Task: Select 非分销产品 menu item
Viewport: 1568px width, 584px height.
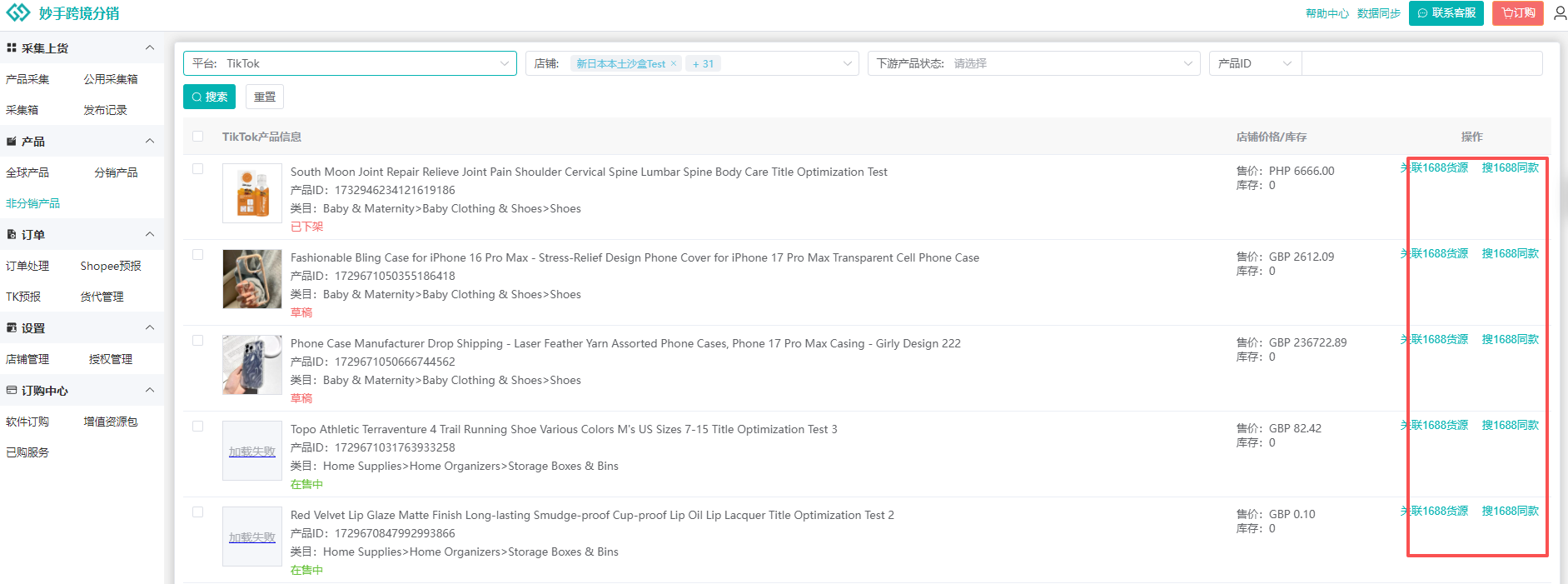Action: coord(32,203)
